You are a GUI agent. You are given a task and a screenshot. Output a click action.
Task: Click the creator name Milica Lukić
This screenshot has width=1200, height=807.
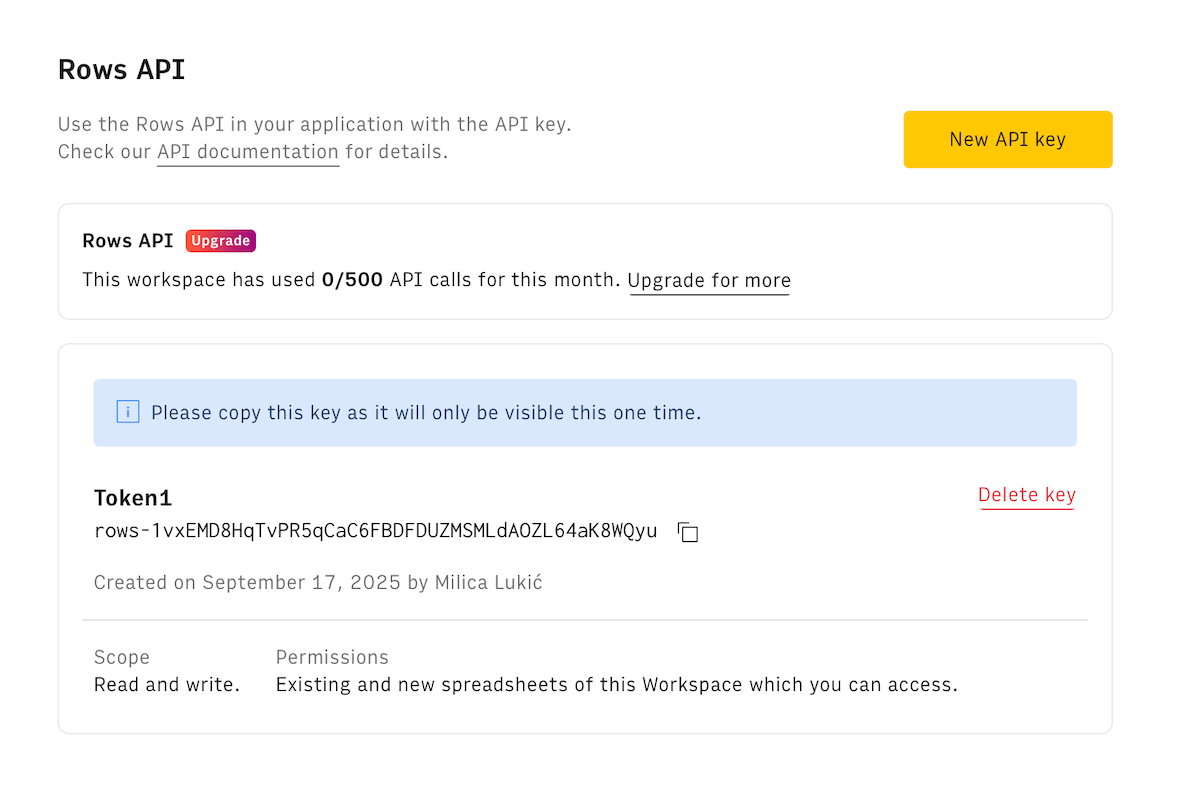[x=488, y=583]
